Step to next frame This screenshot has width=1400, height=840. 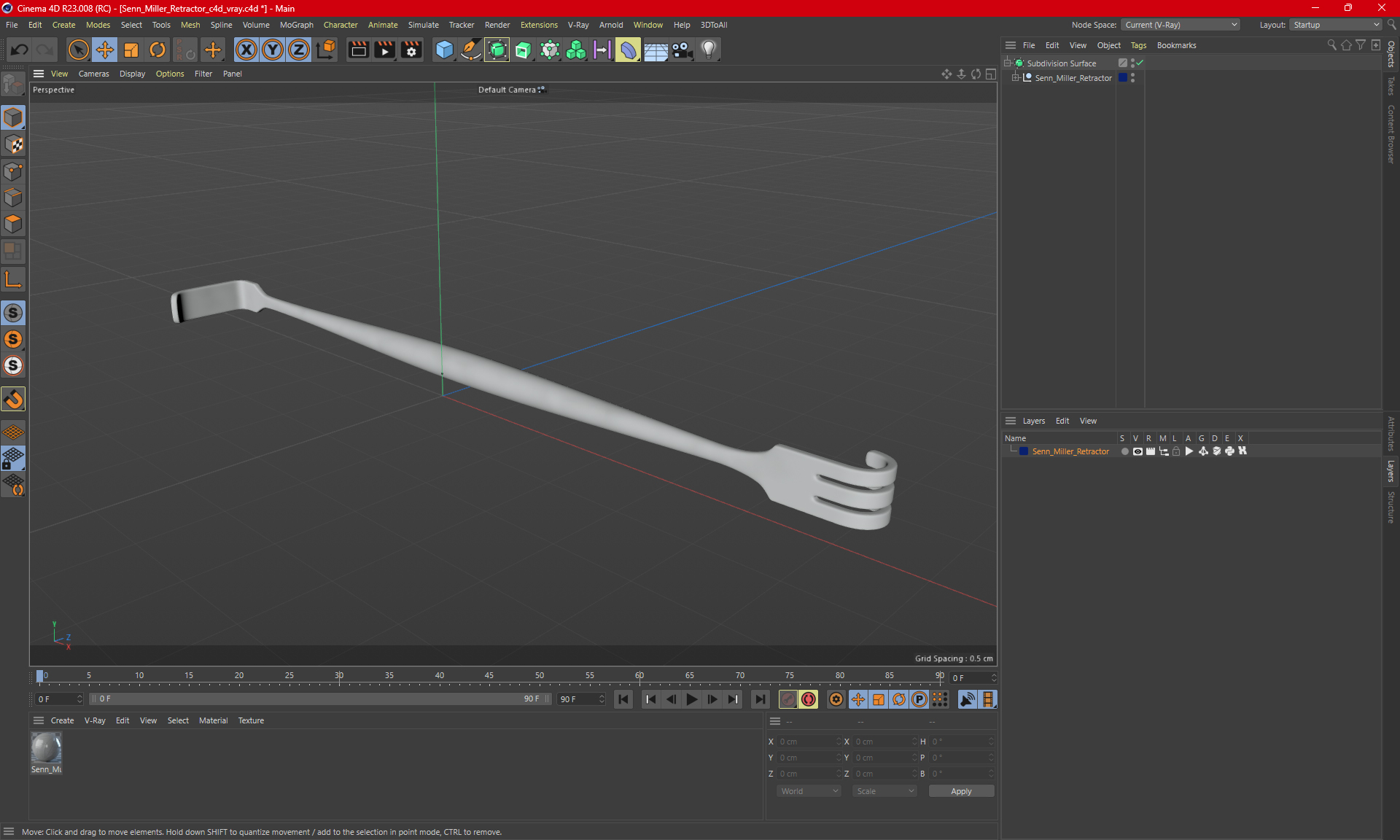pyautogui.click(x=712, y=699)
